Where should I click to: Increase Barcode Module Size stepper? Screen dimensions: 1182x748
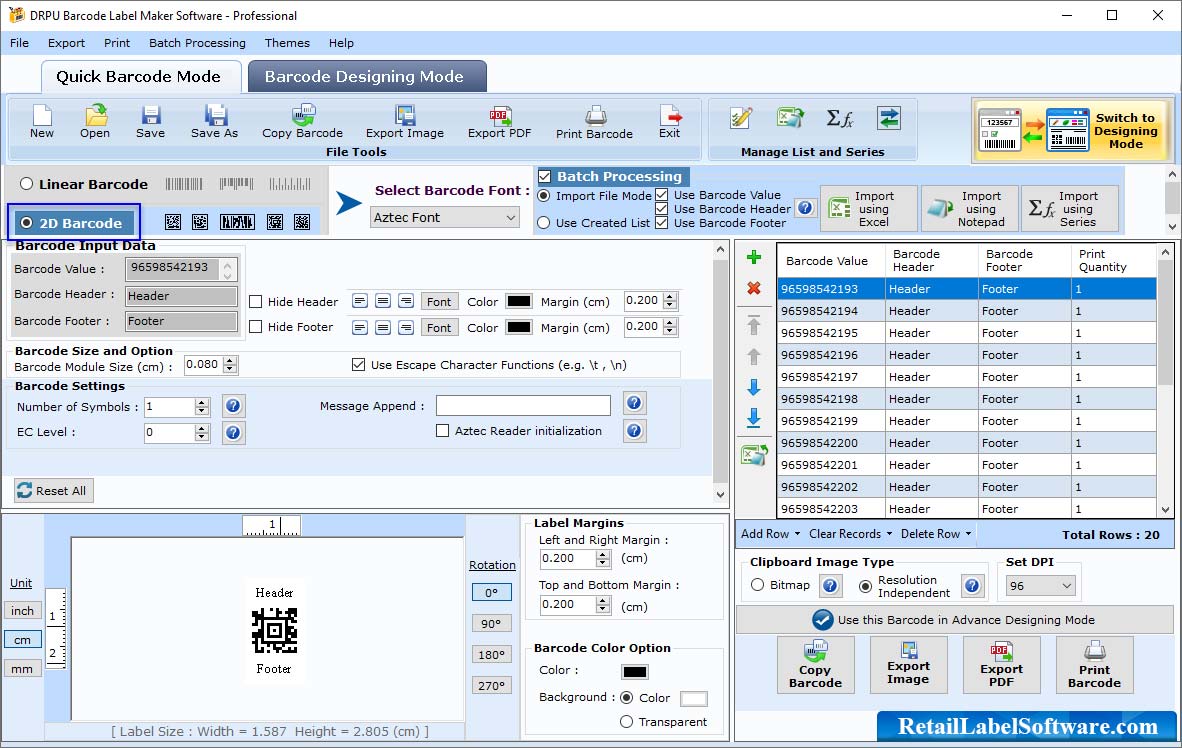[231, 360]
